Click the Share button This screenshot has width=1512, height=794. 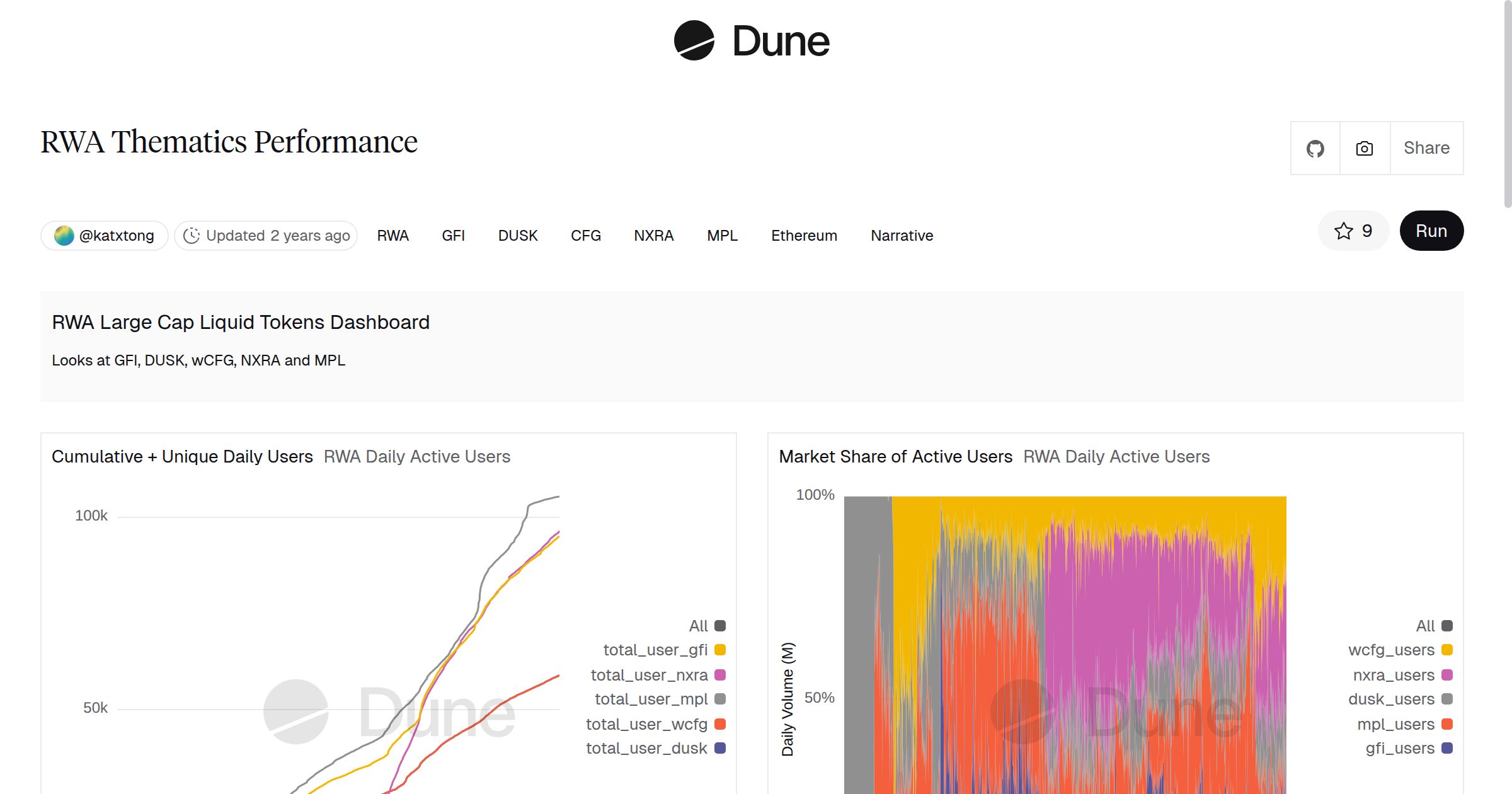click(1426, 149)
